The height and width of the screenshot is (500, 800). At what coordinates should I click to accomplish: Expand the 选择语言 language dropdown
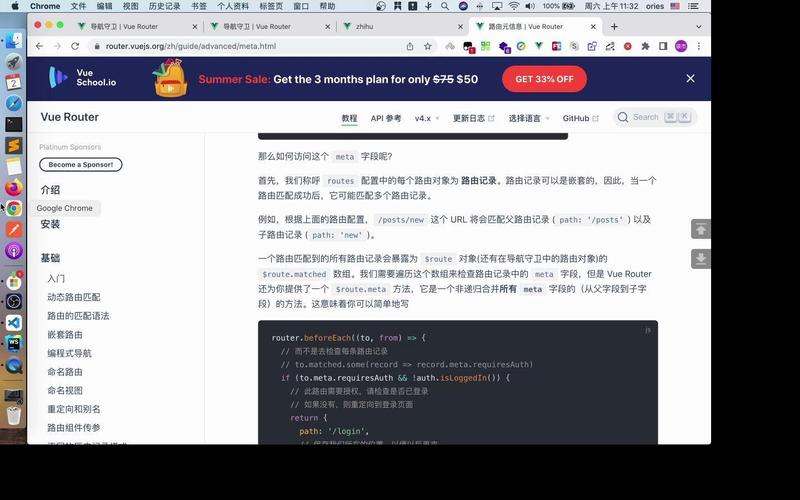(529, 118)
